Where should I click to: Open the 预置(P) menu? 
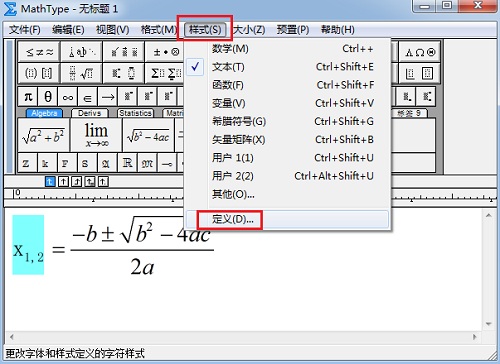coord(293,30)
